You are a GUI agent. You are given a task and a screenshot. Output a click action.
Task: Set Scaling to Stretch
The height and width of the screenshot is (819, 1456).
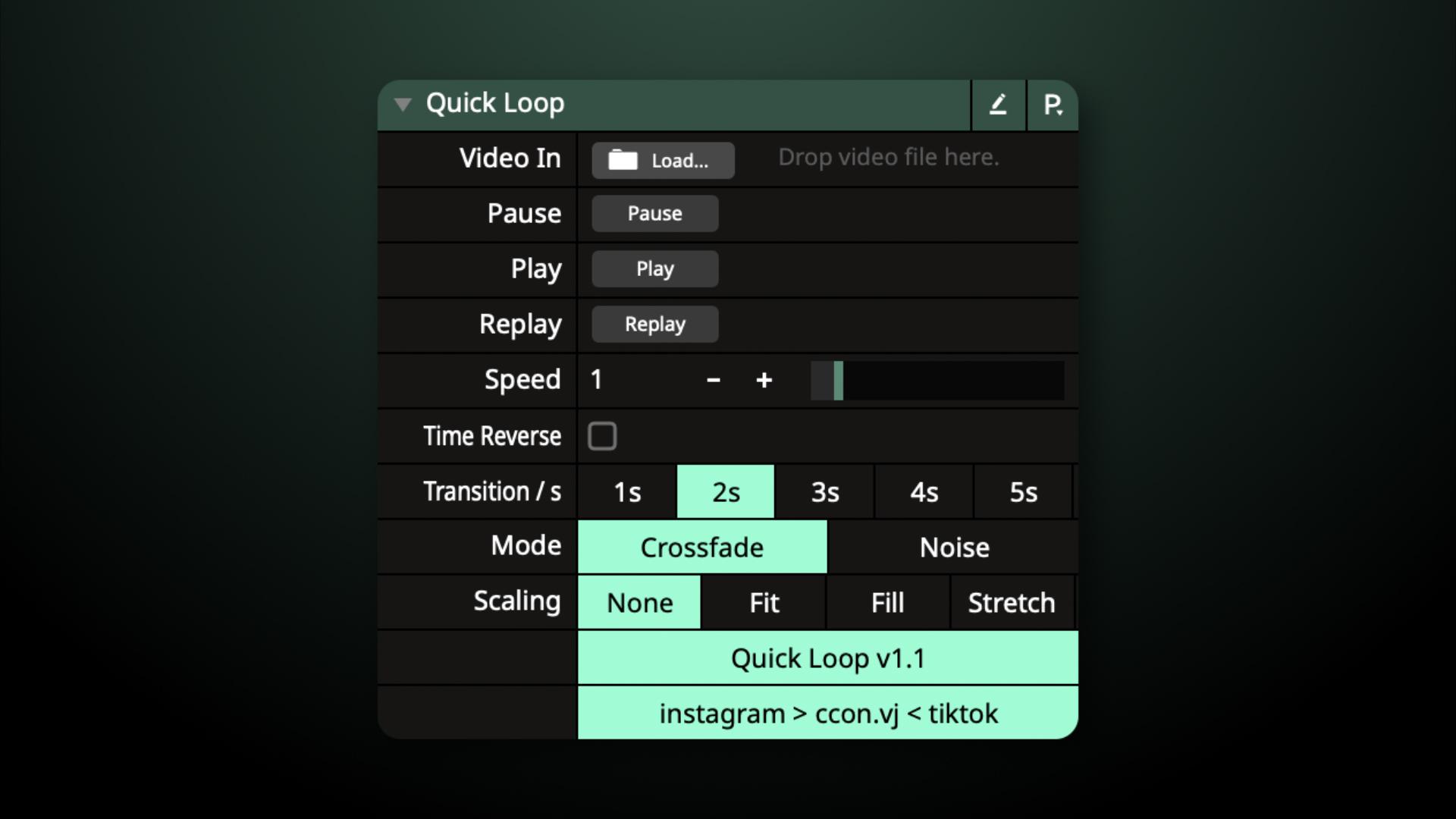click(1011, 603)
